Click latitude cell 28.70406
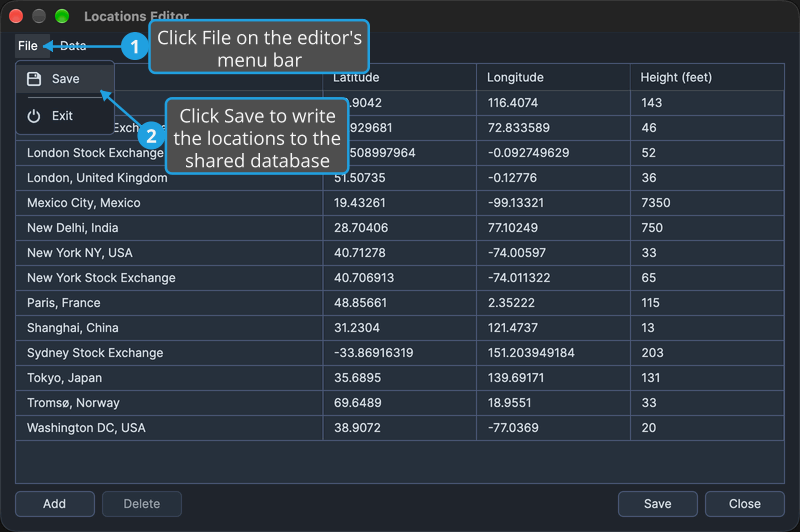The width and height of the screenshot is (800, 532). coord(399,227)
